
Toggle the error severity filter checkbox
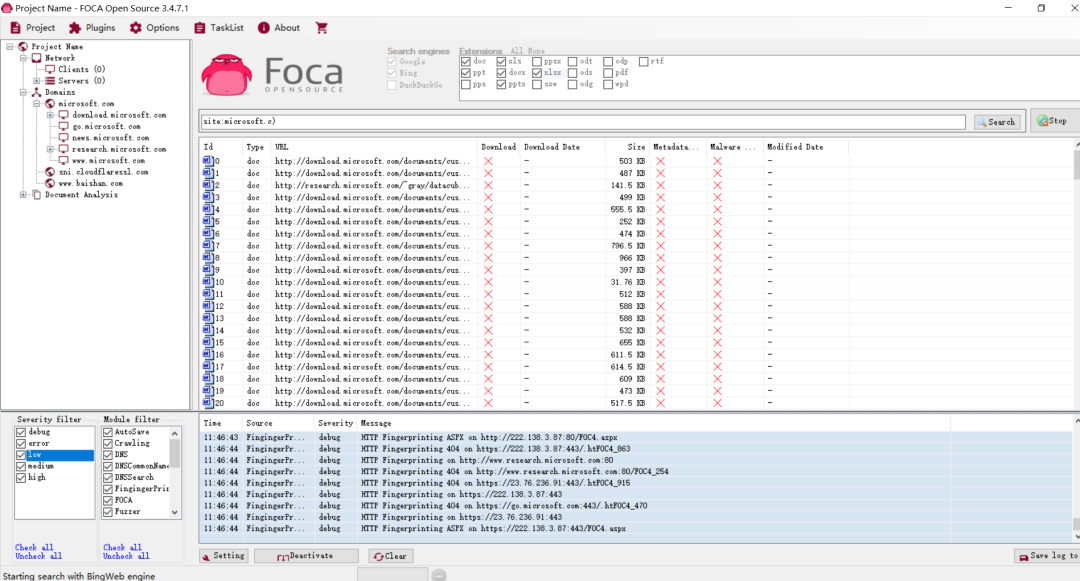pyautogui.click(x=21, y=443)
